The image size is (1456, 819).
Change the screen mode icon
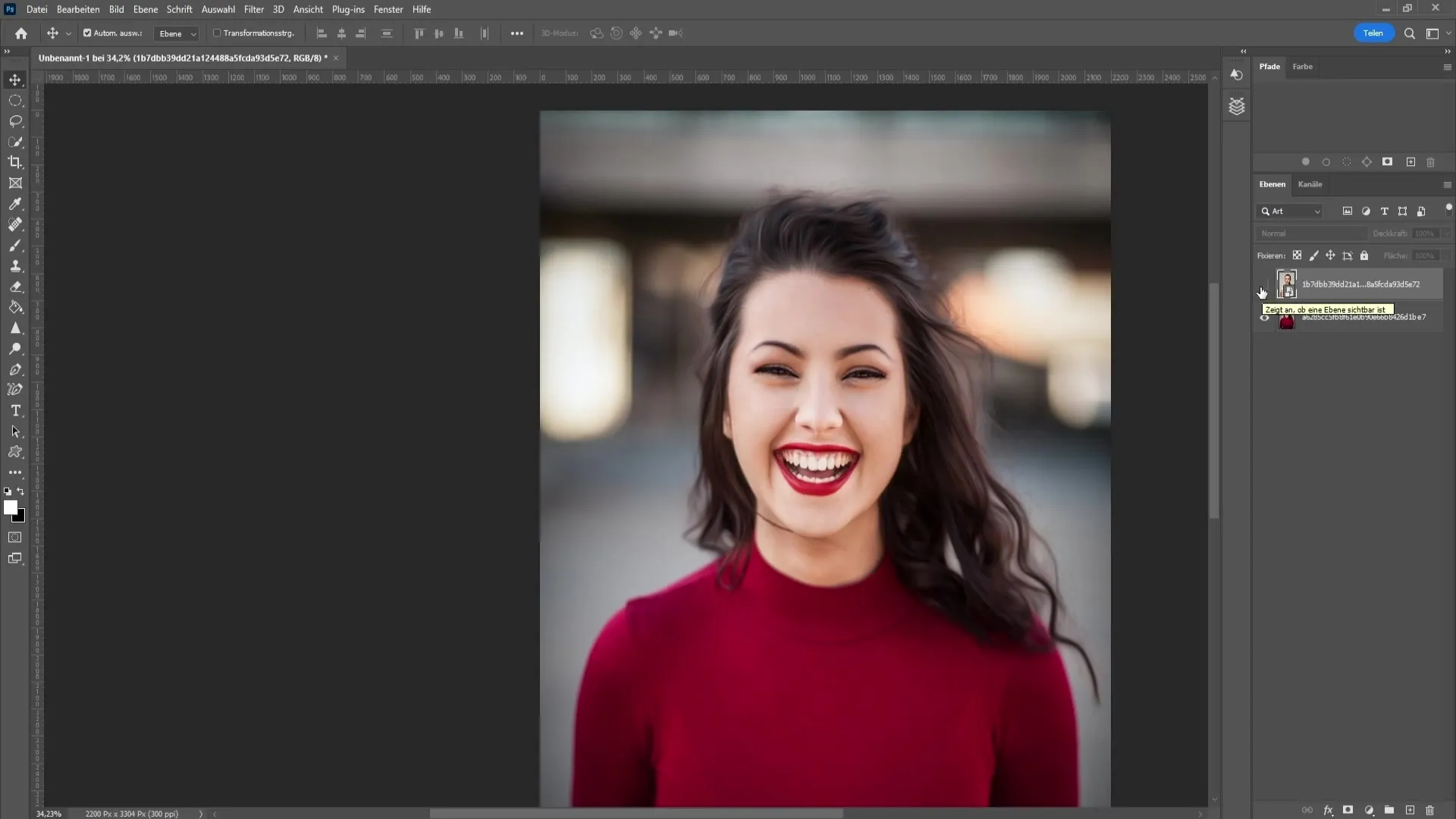pos(15,559)
